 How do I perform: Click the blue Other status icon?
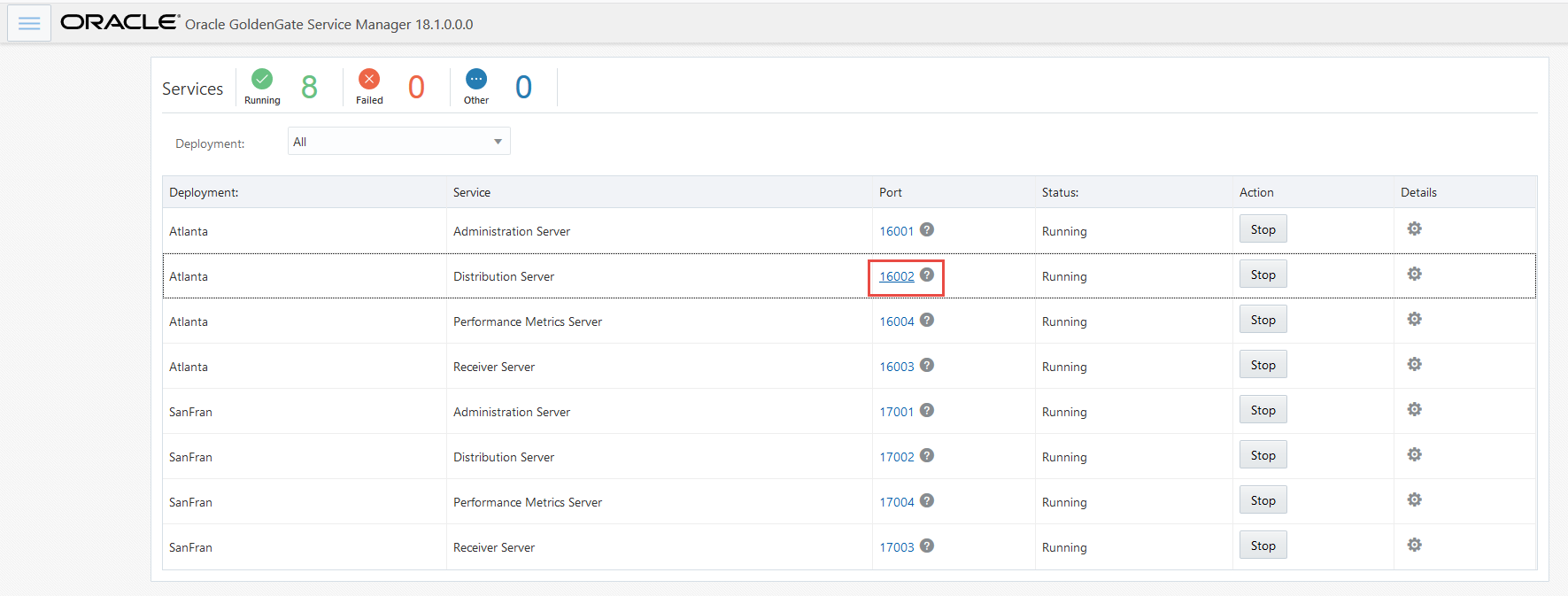point(476,79)
